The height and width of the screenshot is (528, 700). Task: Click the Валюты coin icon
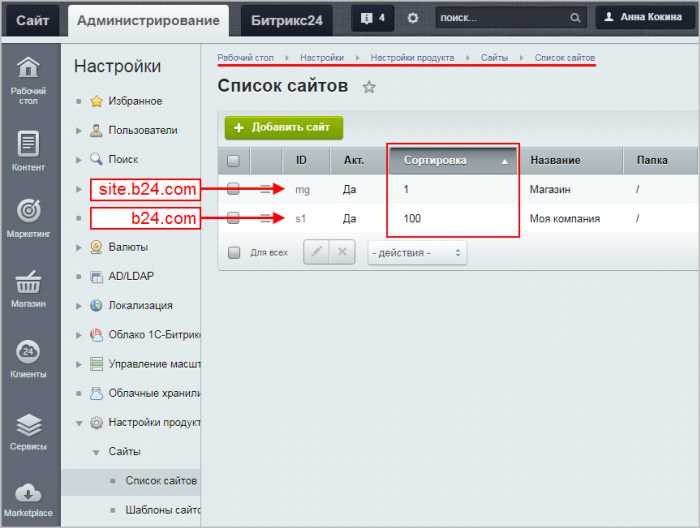96,247
